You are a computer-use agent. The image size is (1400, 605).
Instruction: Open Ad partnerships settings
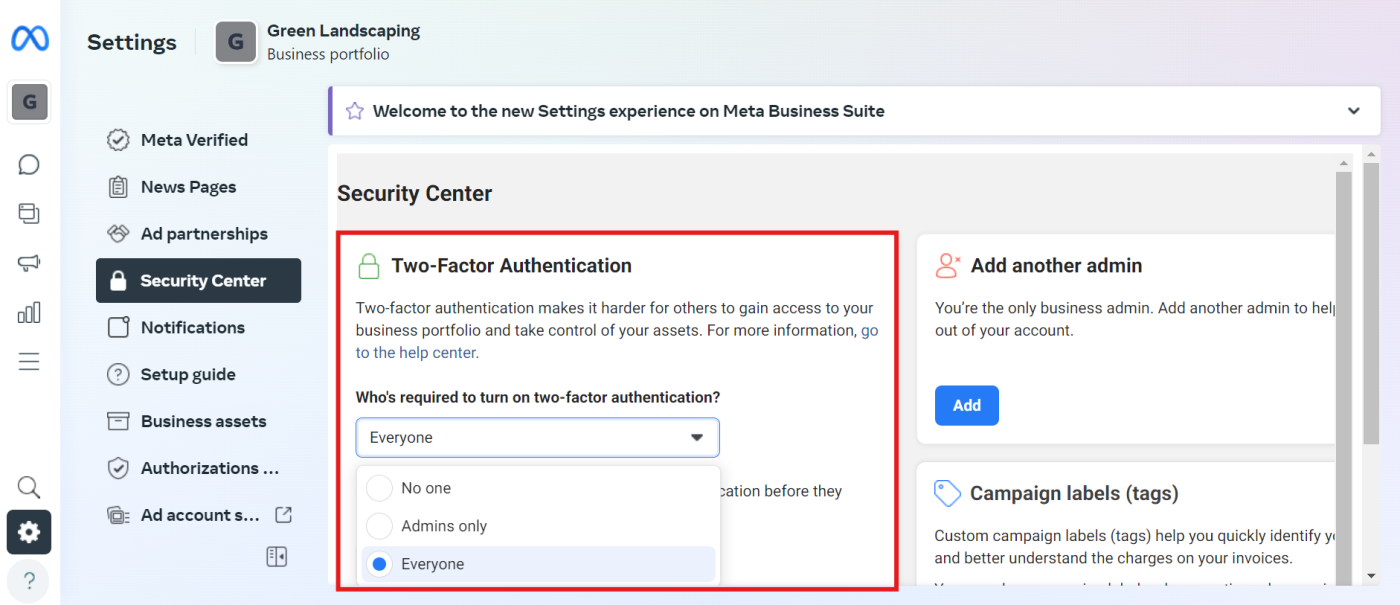click(x=198, y=234)
